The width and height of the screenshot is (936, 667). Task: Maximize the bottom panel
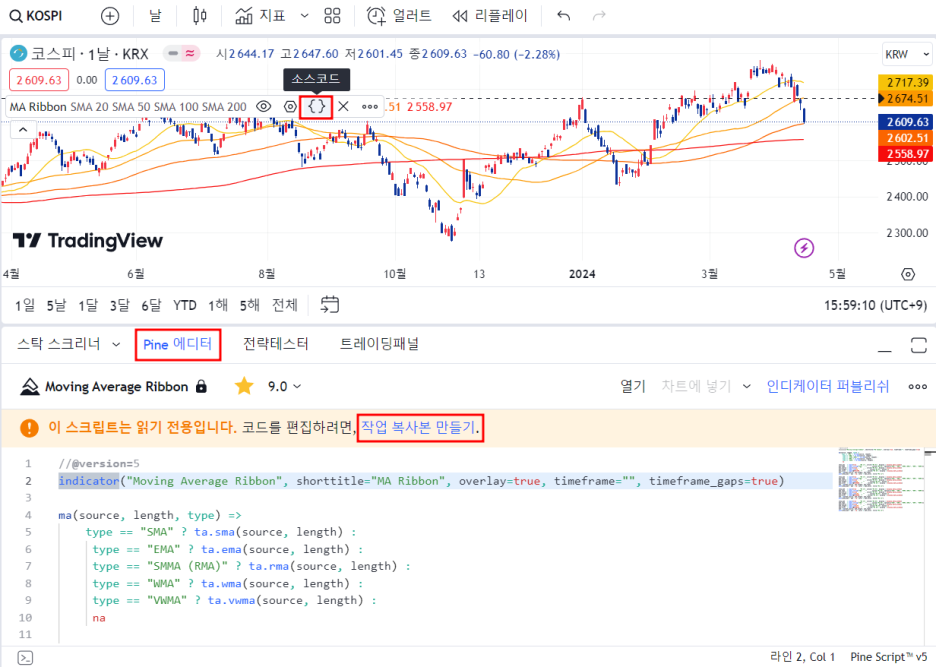pyautogui.click(x=919, y=345)
